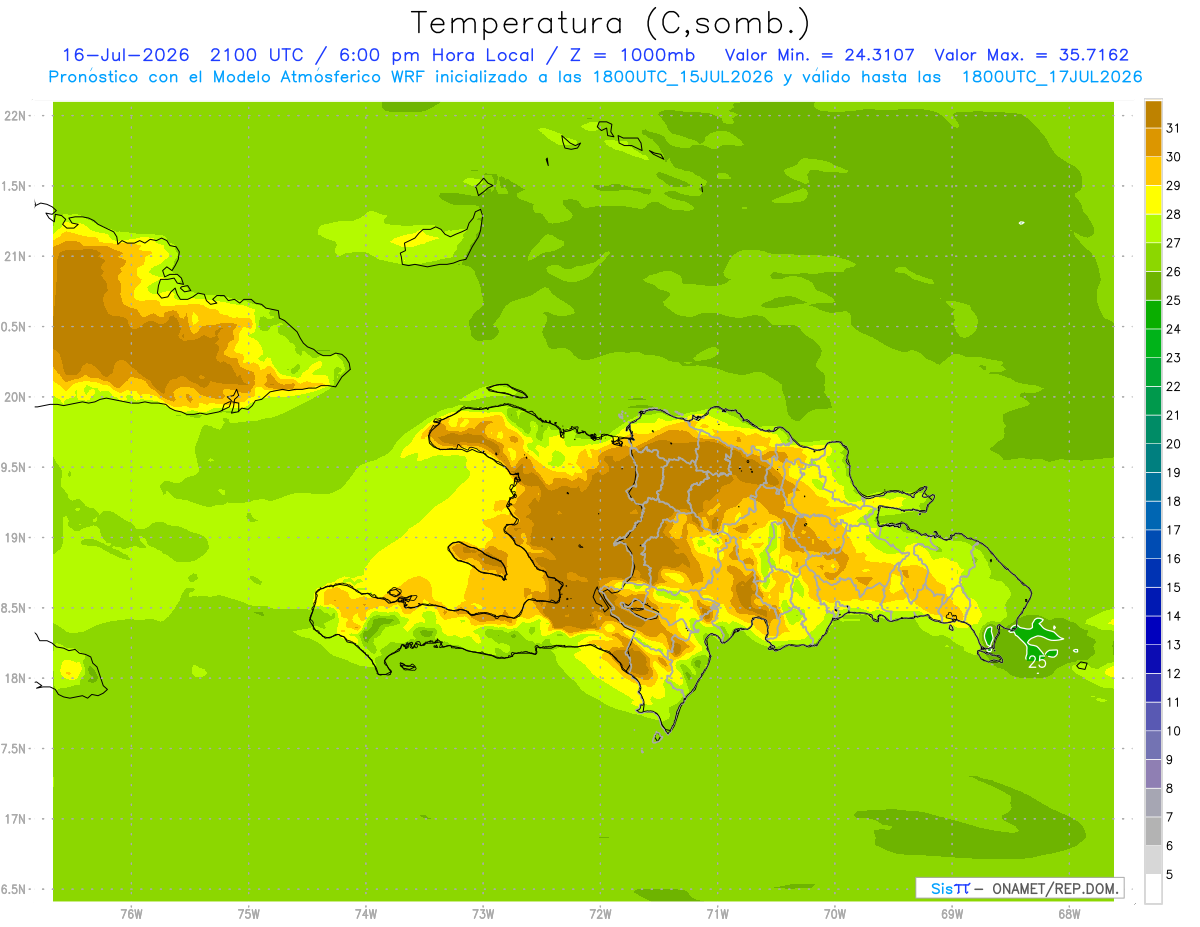The width and height of the screenshot is (1200, 927).
Task: Click the title 'Temperatura (C,somb.)'
Action: point(610,24)
